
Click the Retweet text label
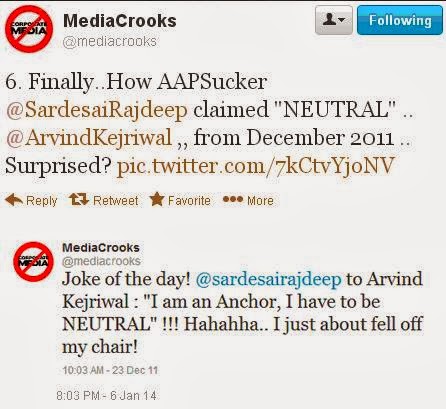(116, 200)
